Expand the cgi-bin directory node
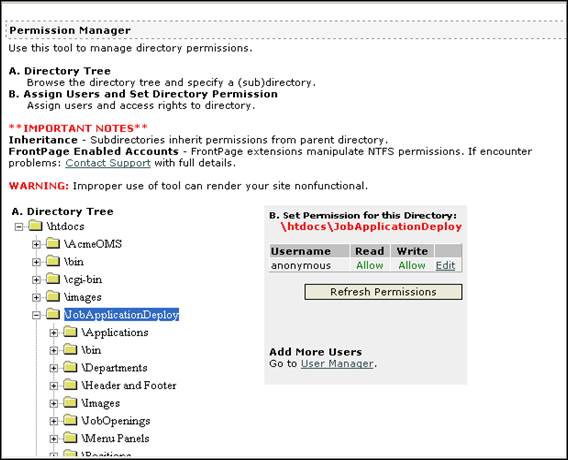The width and height of the screenshot is (568, 460). click(36, 280)
